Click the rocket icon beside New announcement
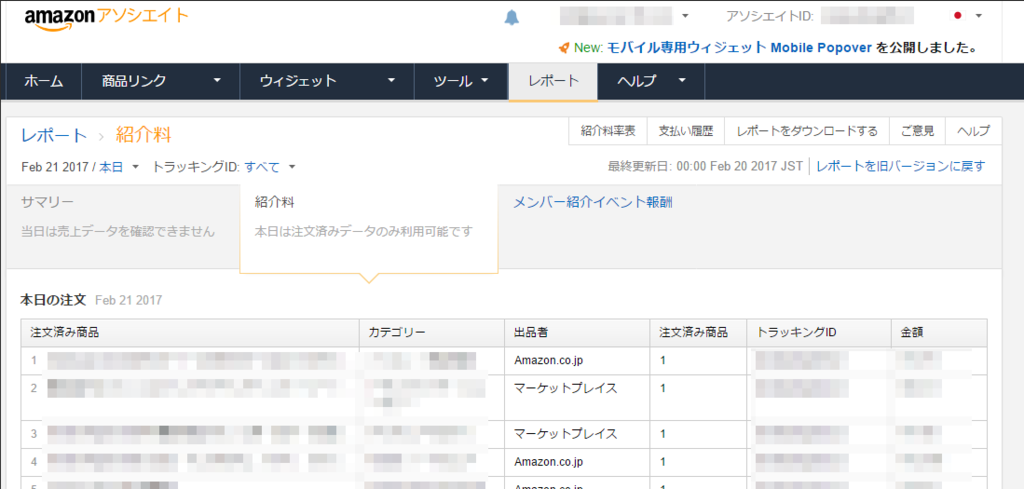1024x489 pixels. 564,48
